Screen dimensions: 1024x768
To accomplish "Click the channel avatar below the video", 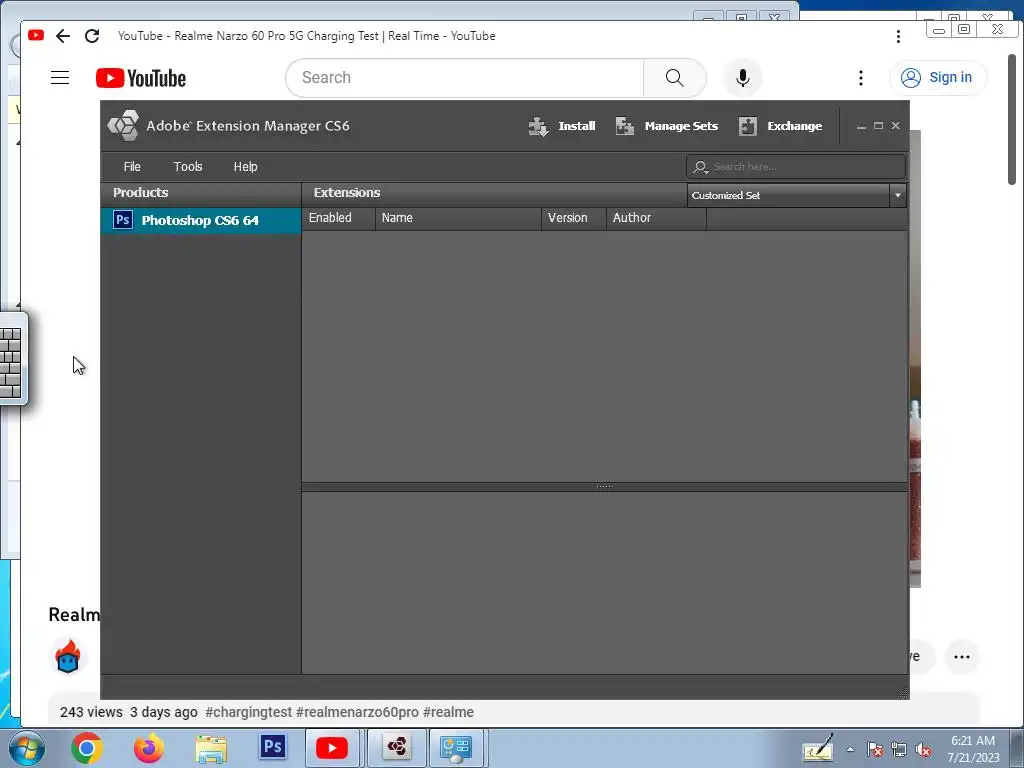I will (67, 657).
